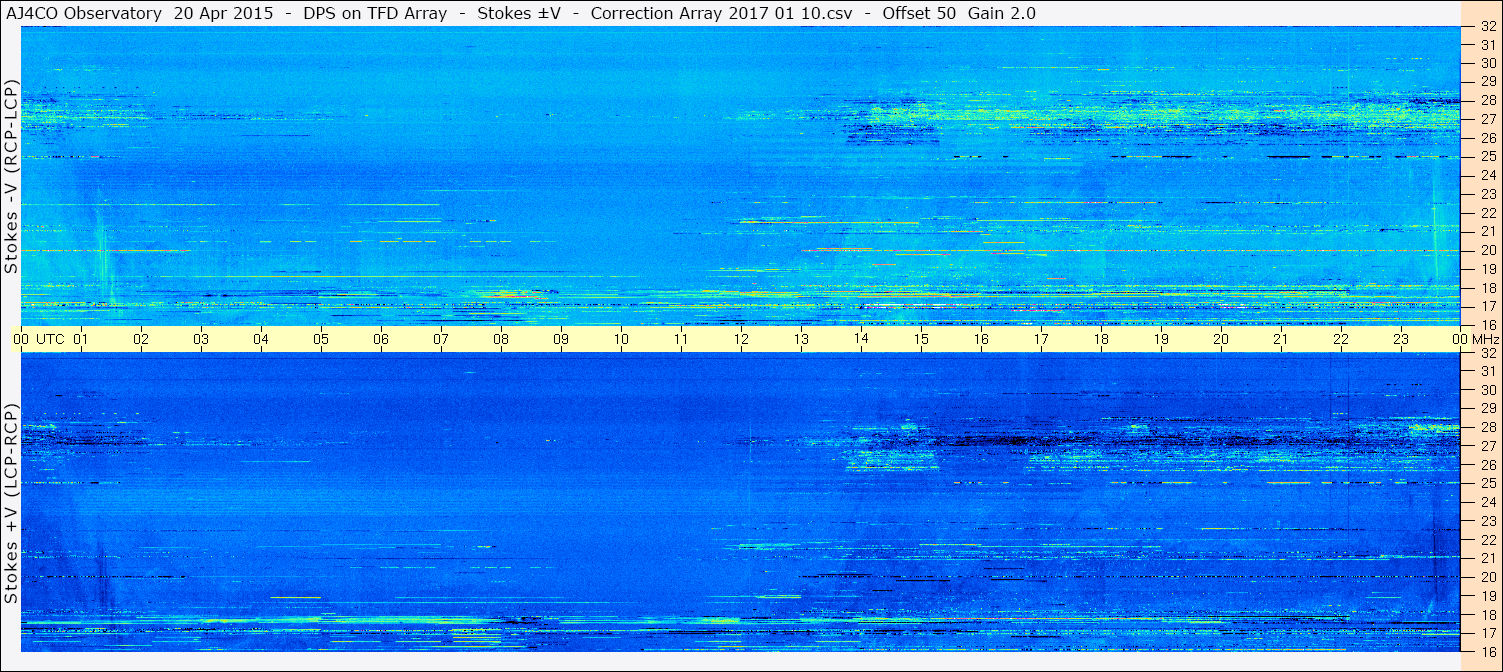
Task: Select the 05 hour marker on time axis
Action: click(321, 339)
